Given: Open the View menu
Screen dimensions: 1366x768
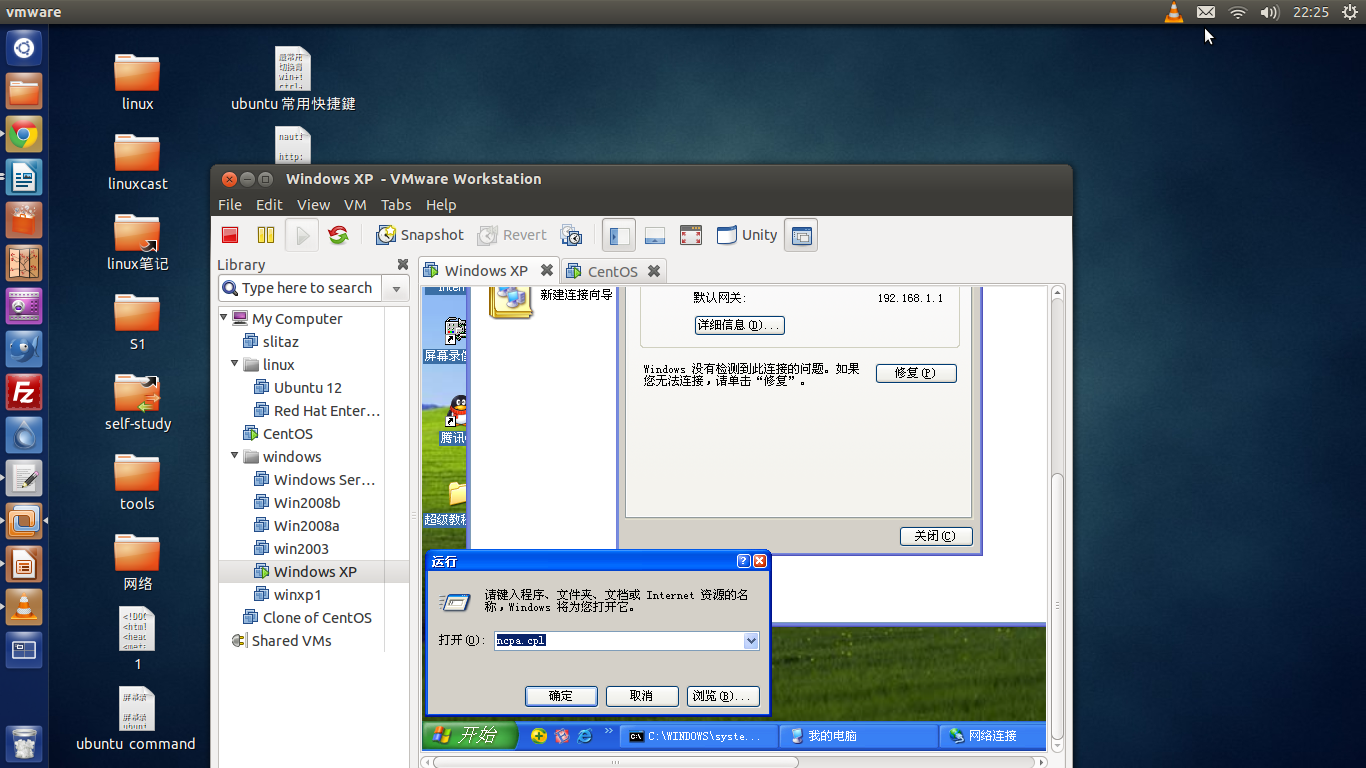Looking at the screenshot, I should (313, 204).
